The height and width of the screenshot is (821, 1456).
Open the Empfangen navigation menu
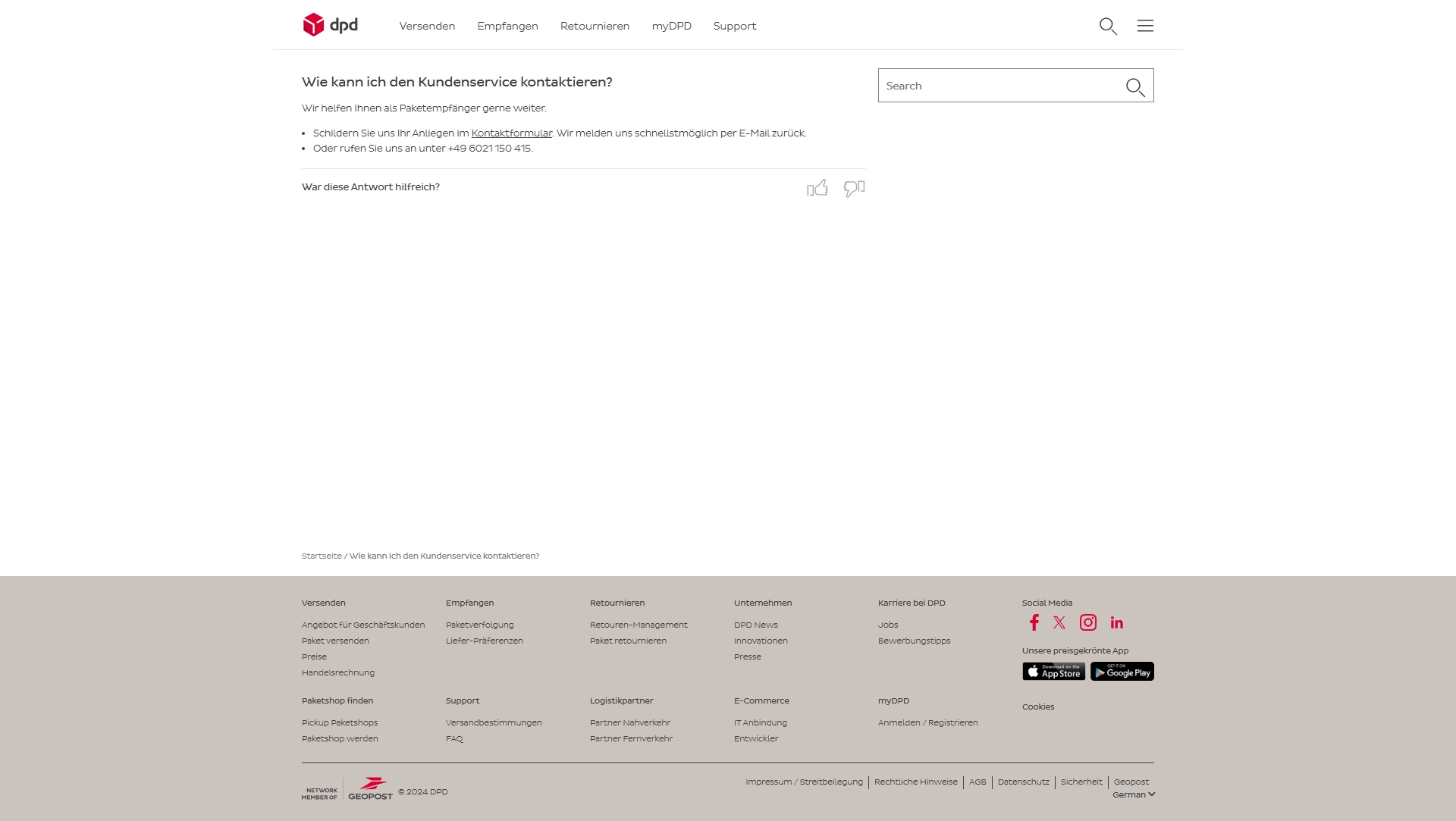pos(507,26)
